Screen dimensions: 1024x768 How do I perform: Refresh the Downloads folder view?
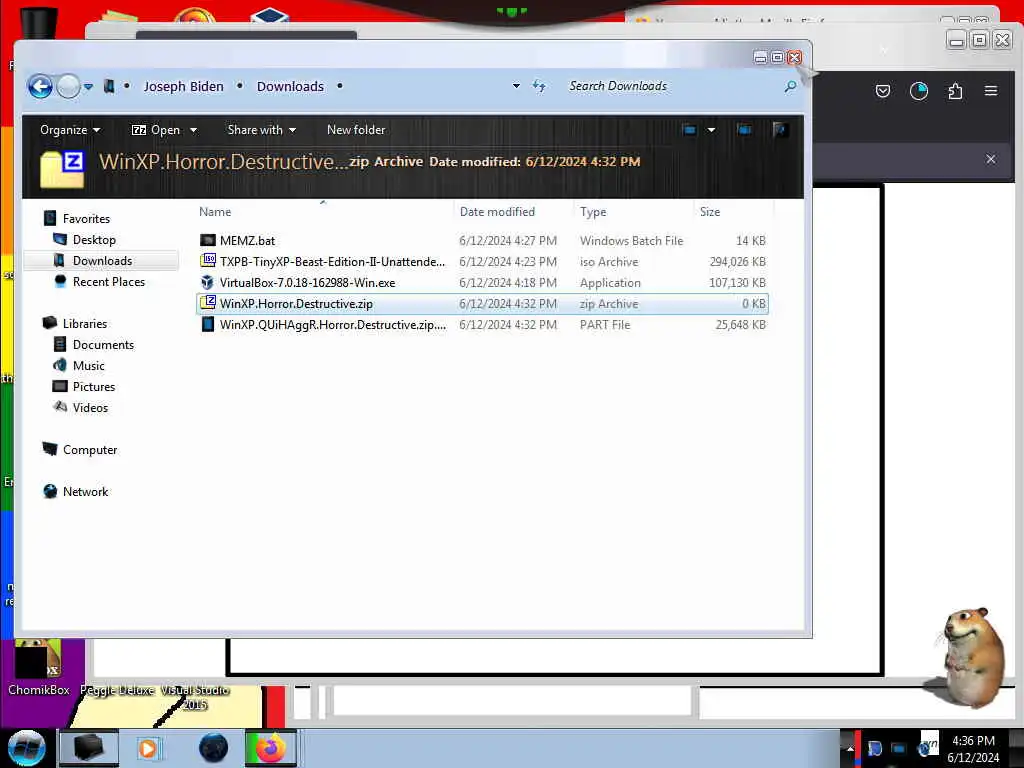[x=539, y=86]
